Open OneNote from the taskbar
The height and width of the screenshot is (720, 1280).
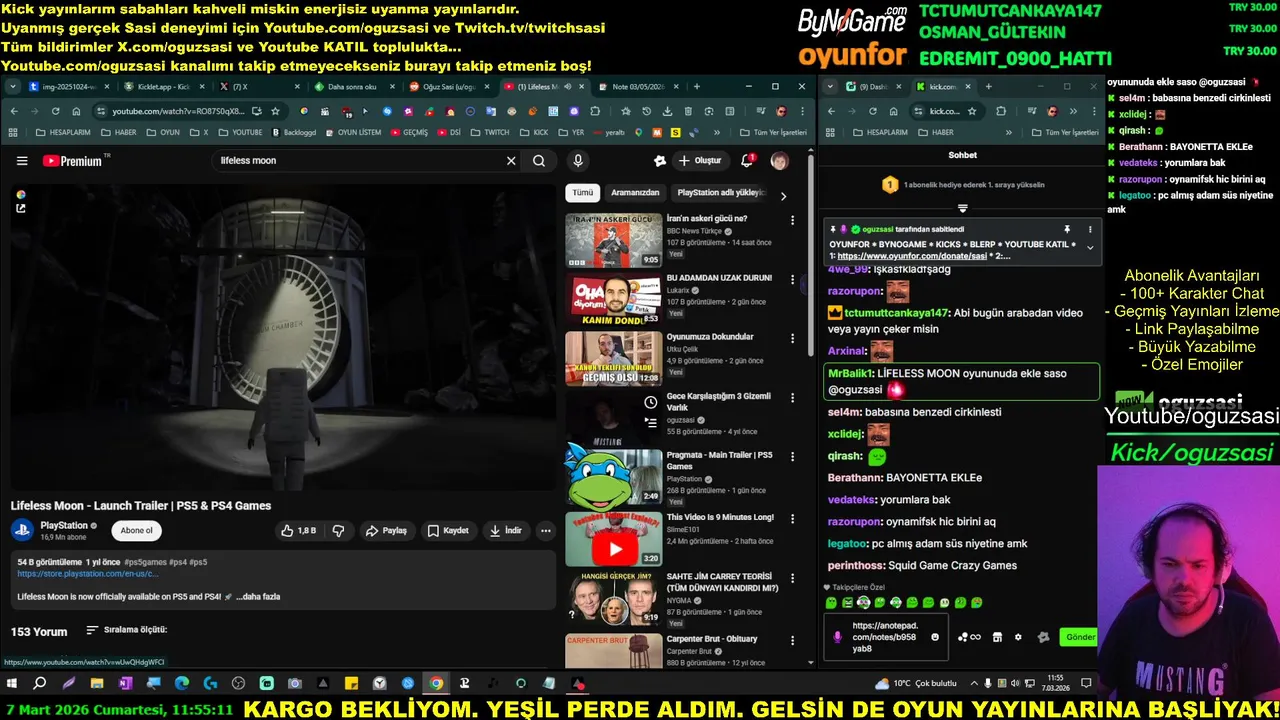[125, 684]
